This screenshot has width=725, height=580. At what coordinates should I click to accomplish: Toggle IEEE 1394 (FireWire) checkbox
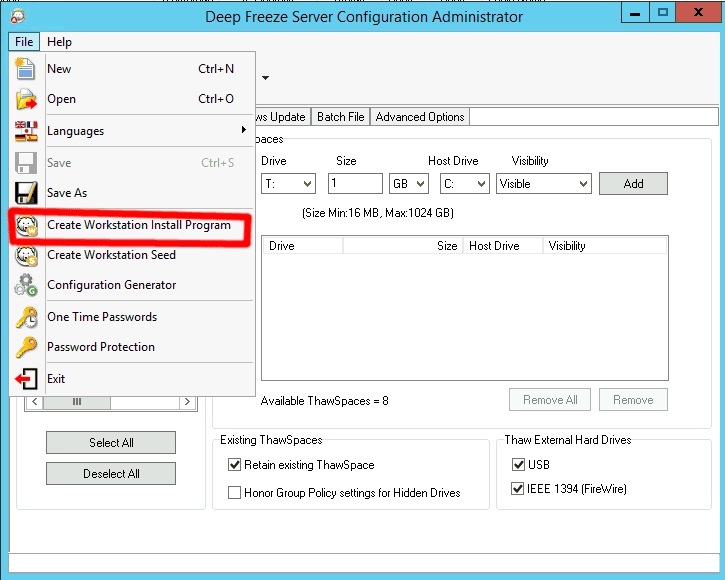pos(517,488)
